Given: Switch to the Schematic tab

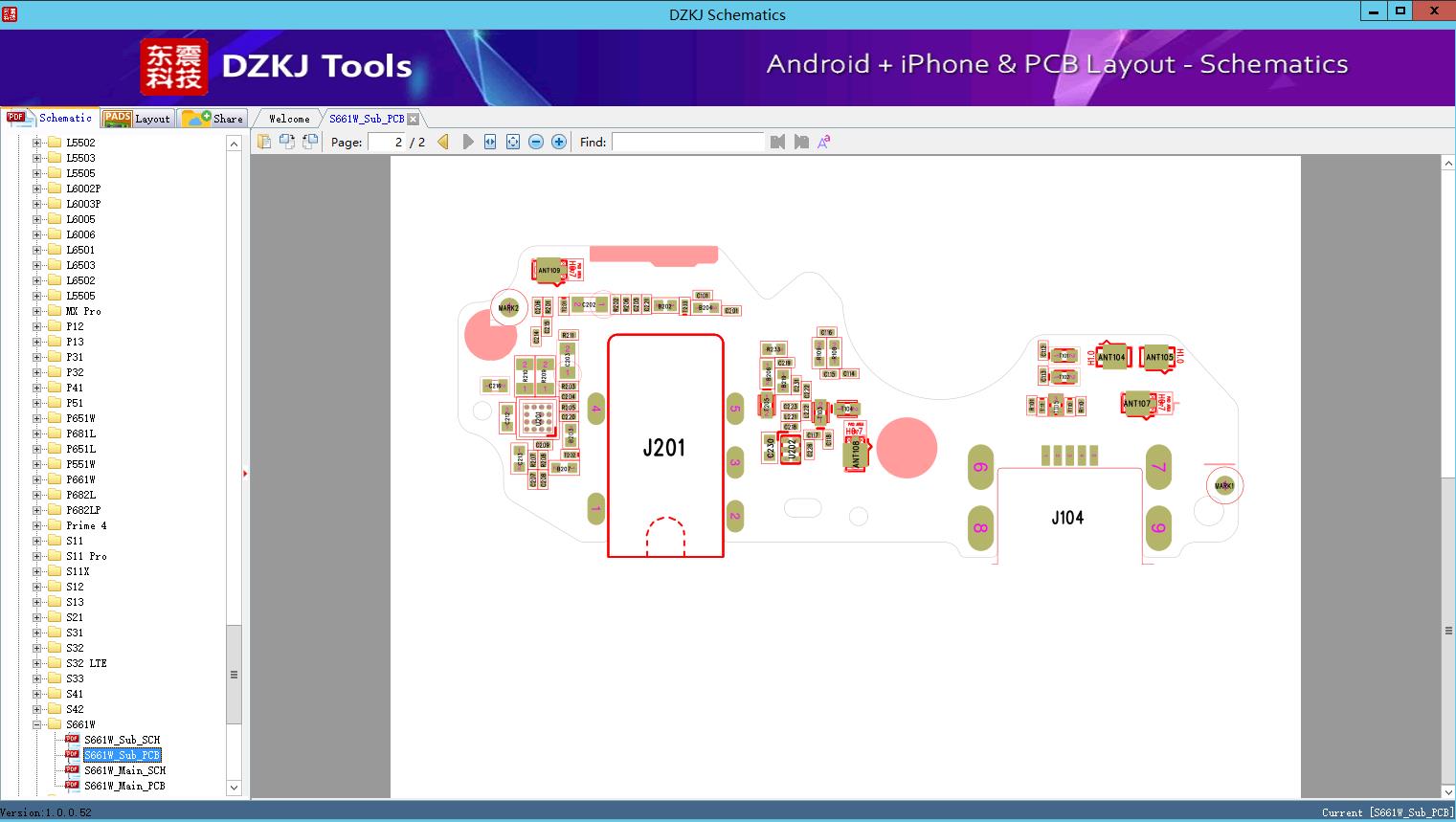Looking at the screenshot, I should pyautogui.click(x=50, y=118).
